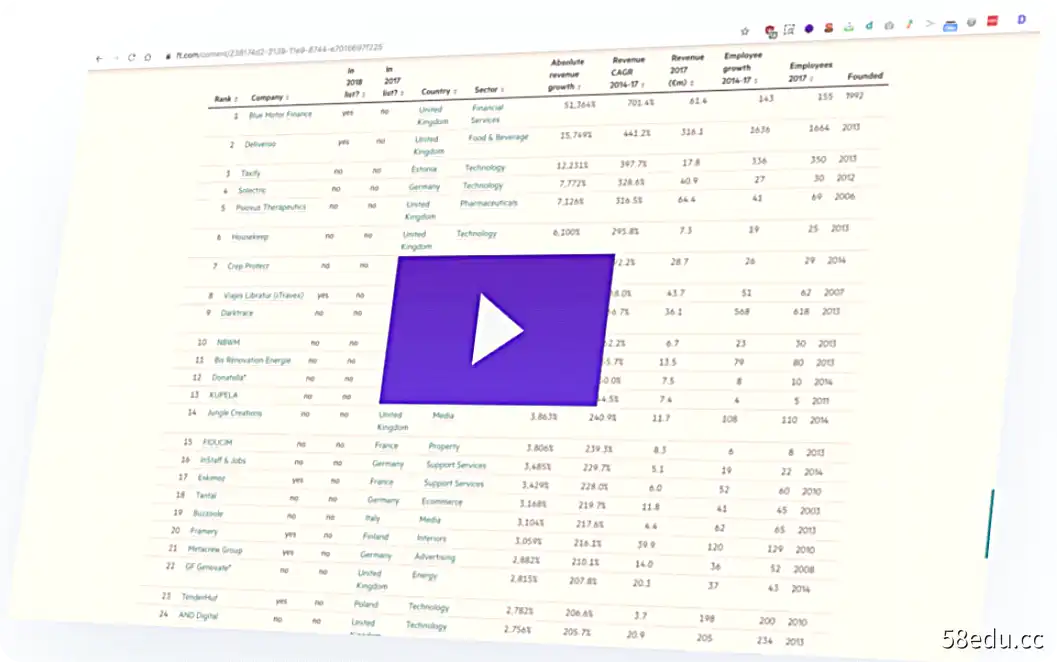The height and width of the screenshot is (662, 1057).
Task: Open the Housekeep company link
Action: 250,237
